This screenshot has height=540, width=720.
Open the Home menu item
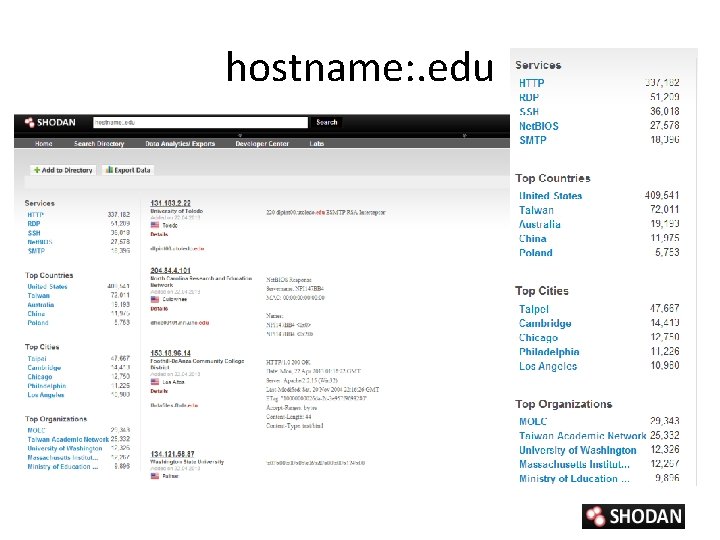(44, 143)
